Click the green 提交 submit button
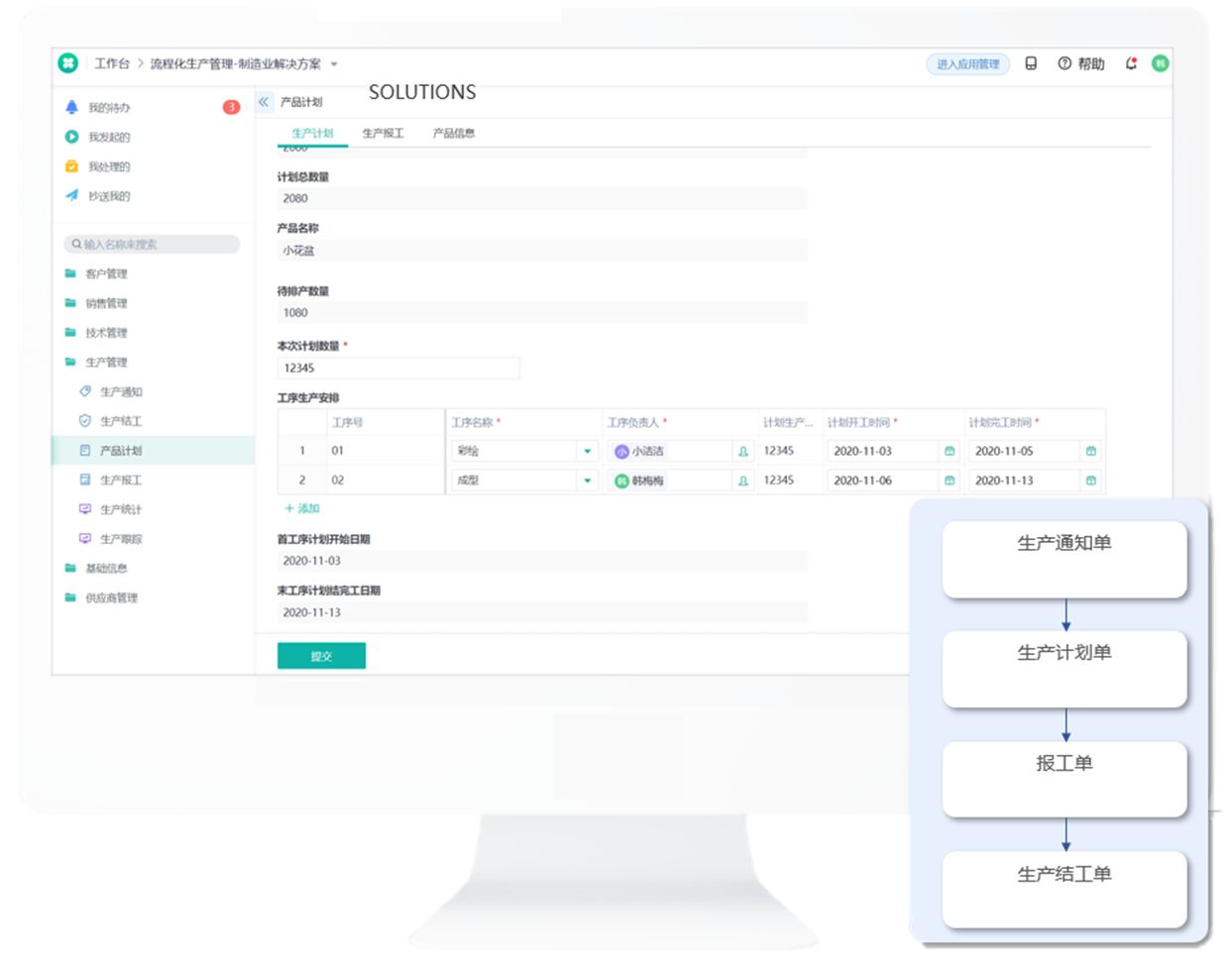 point(321,656)
